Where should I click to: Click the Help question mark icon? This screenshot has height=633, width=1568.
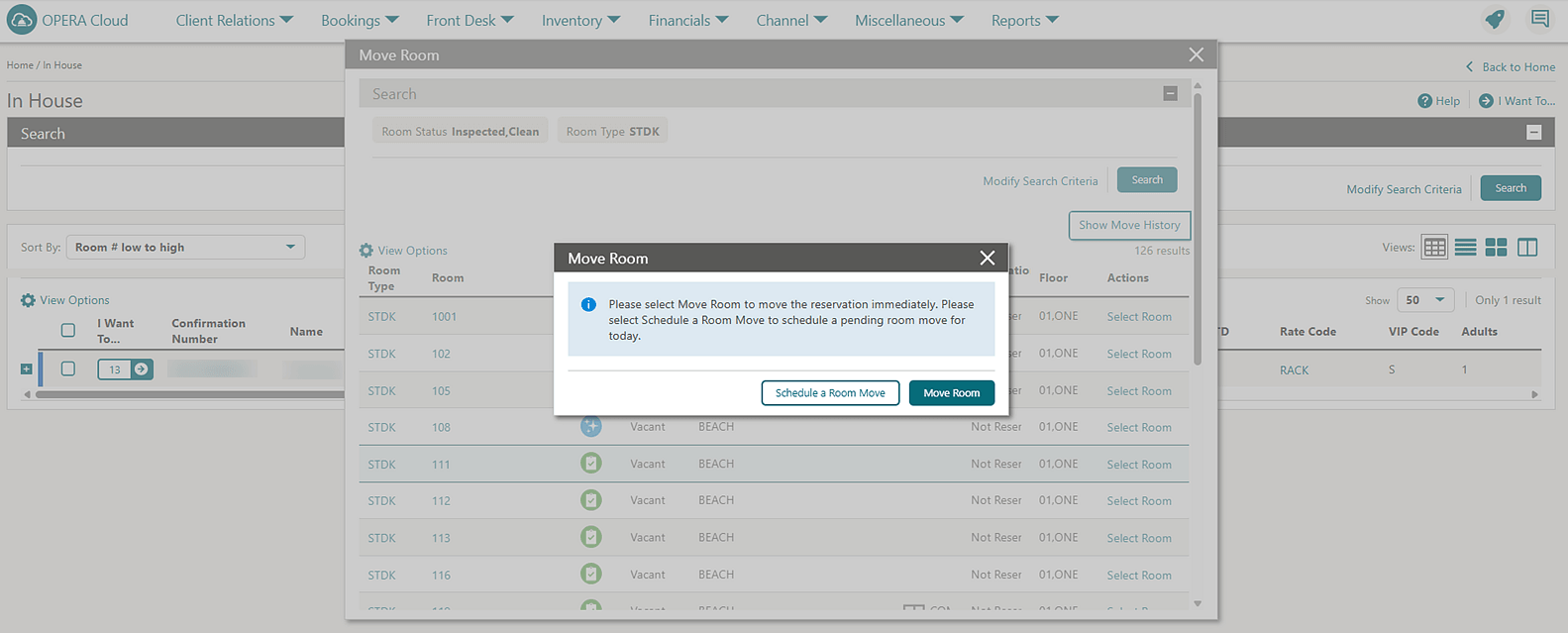[x=1424, y=101]
